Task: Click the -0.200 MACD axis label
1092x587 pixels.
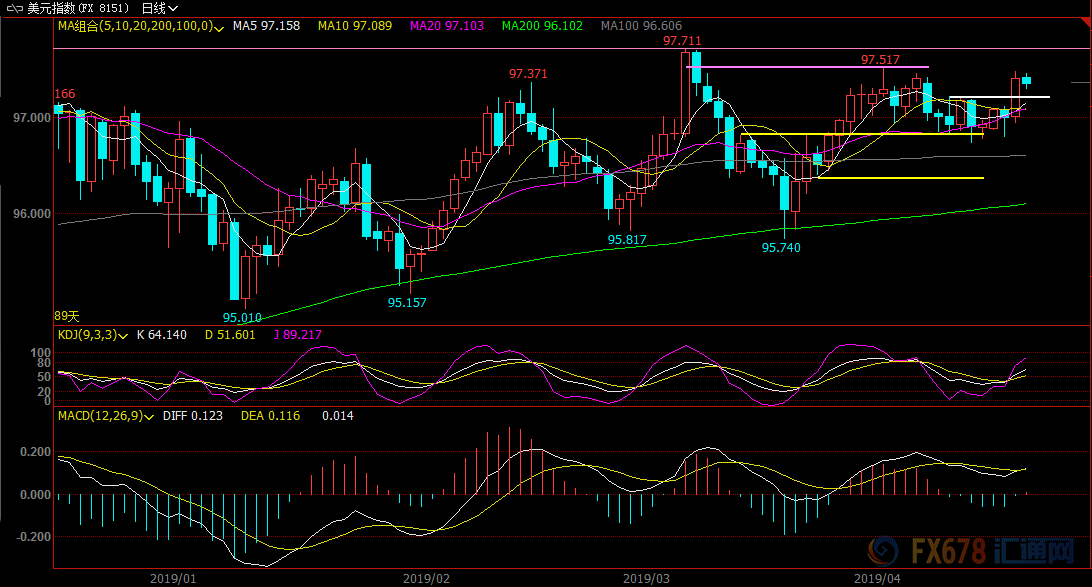Action: pyautogui.click(x=33, y=537)
